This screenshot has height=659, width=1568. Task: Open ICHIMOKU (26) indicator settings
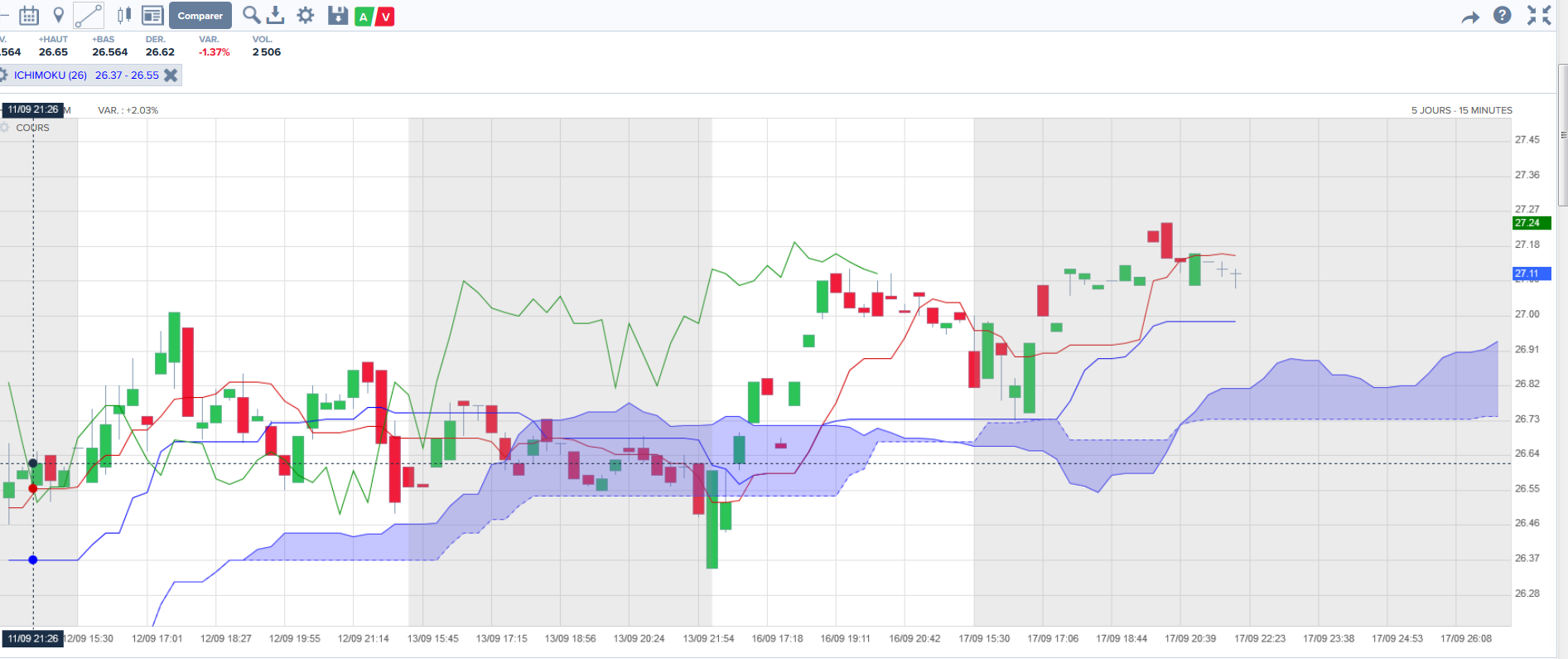4,75
